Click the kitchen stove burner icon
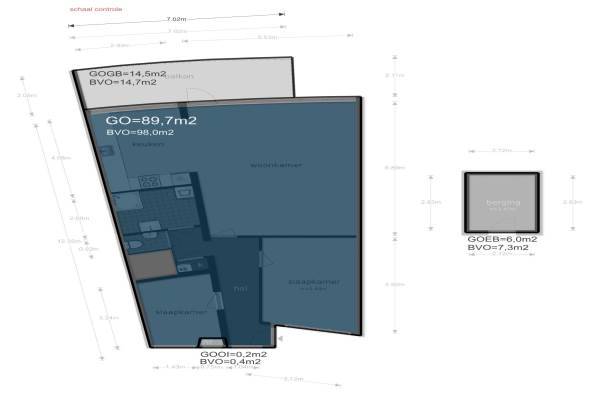 point(148,181)
